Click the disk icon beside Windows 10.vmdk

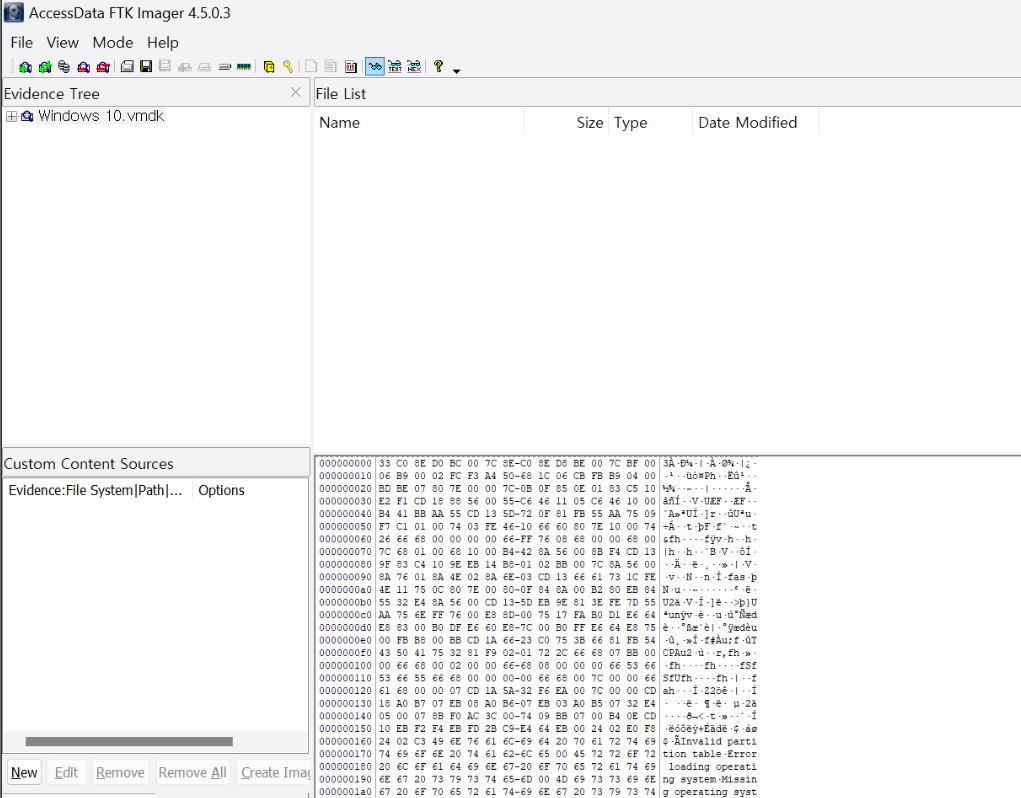pyautogui.click(x=27, y=117)
